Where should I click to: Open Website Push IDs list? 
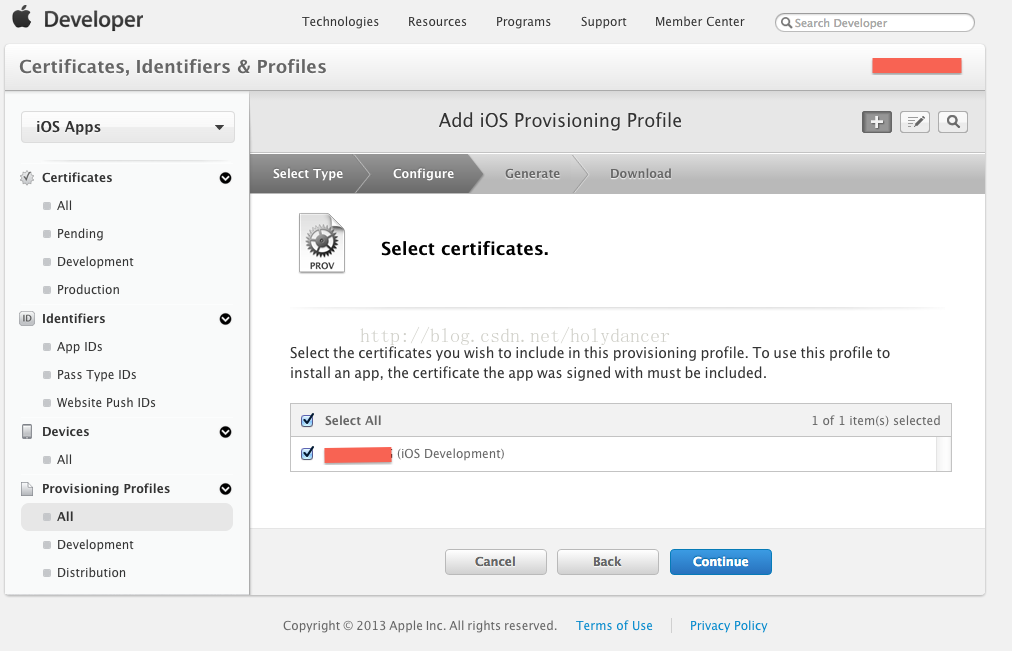[106, 403]
